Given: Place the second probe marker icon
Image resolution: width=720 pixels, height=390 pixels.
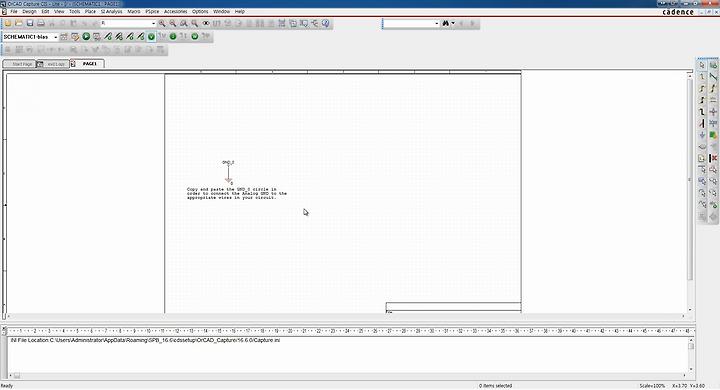Looking at the screenshot, I should (x=119, y=36).
